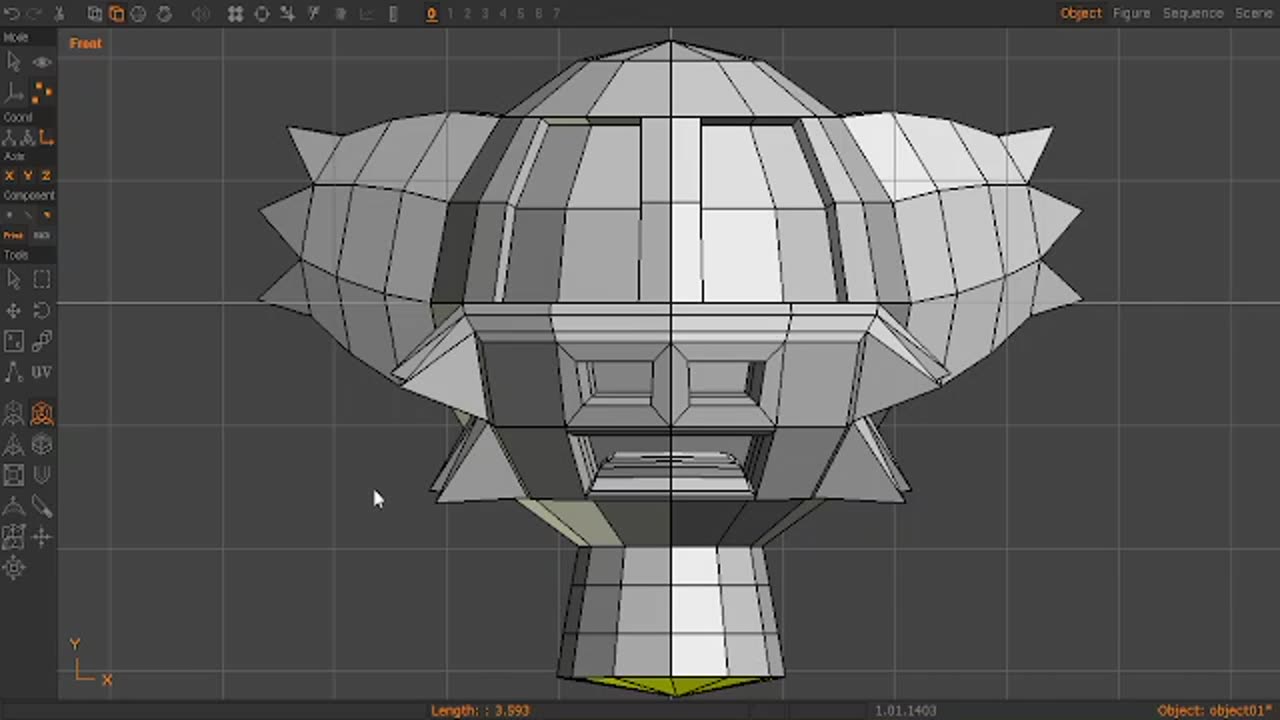This screenshot has height=720, width=1280.
Task: Pick the square non-uniform scale tool
Action: [14, 342]
